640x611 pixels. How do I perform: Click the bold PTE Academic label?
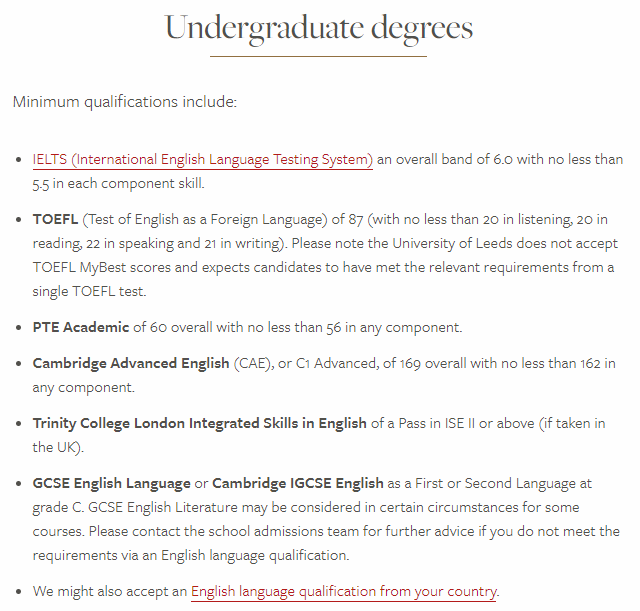click(x=81, y=327)
